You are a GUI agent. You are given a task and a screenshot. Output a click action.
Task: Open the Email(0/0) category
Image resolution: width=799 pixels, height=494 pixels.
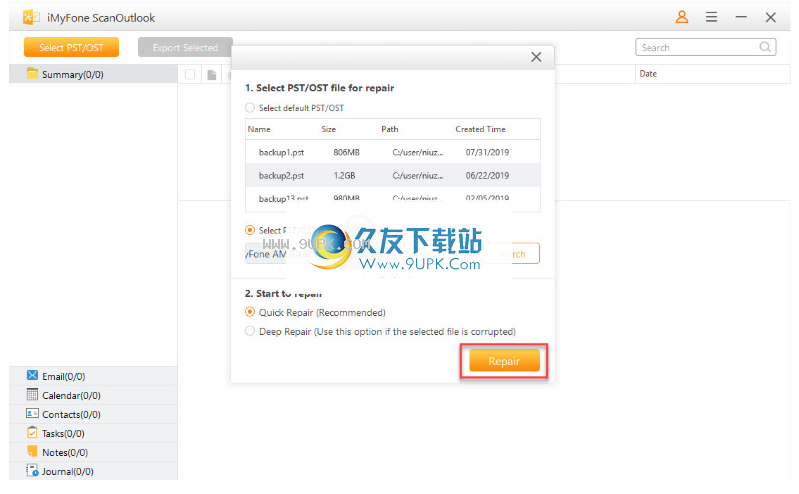click(x=93, y=376)
